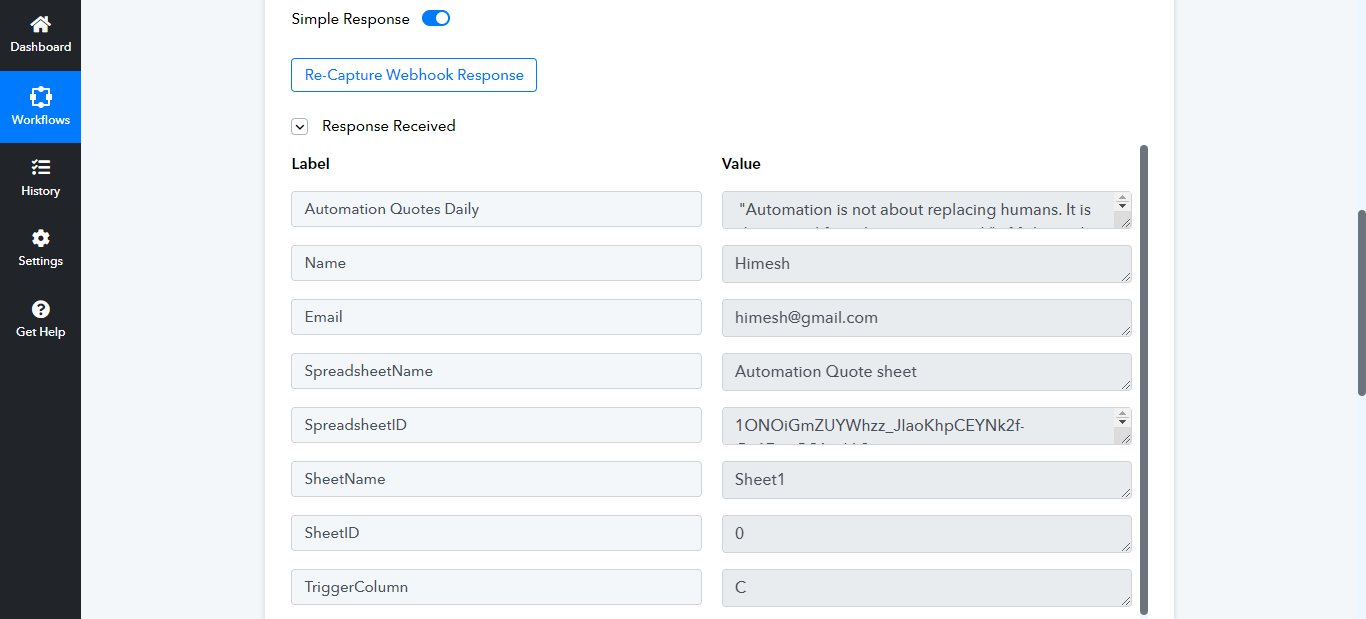Select the Workflows icon in sidebar
The width and height of the screenshot is (1366, 619).
point(41,97)
